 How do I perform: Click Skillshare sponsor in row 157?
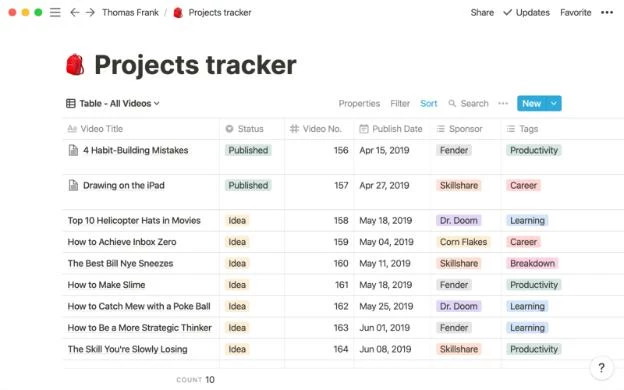click(x=458, y=185)
